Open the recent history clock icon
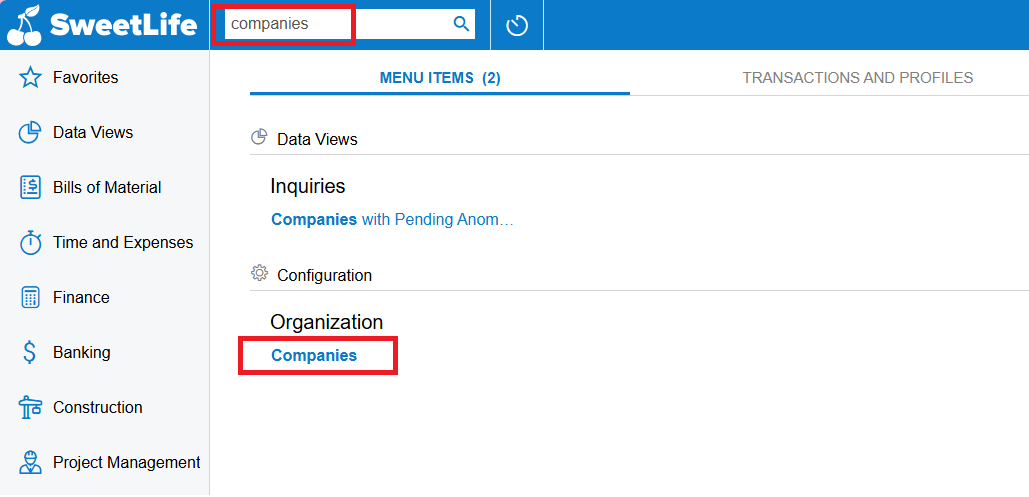The image size is (1029, 497). click(517, 26)
